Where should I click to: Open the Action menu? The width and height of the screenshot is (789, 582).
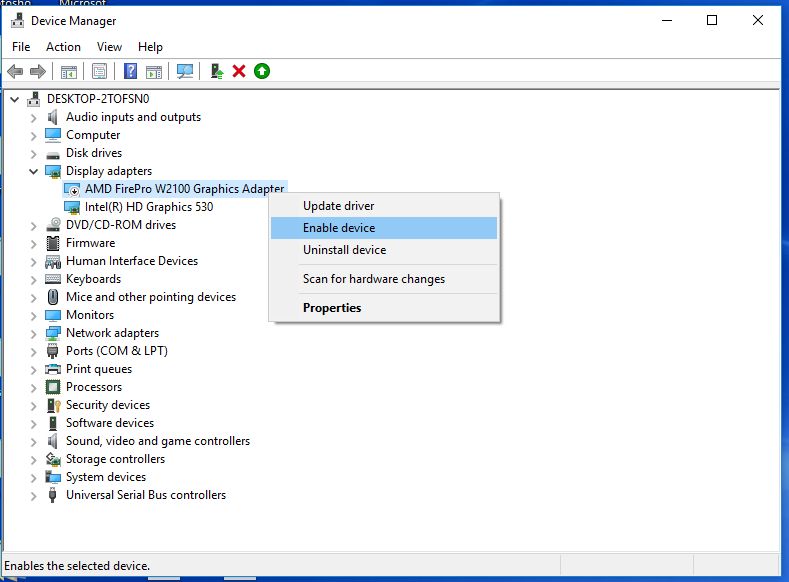click(63, 47)
